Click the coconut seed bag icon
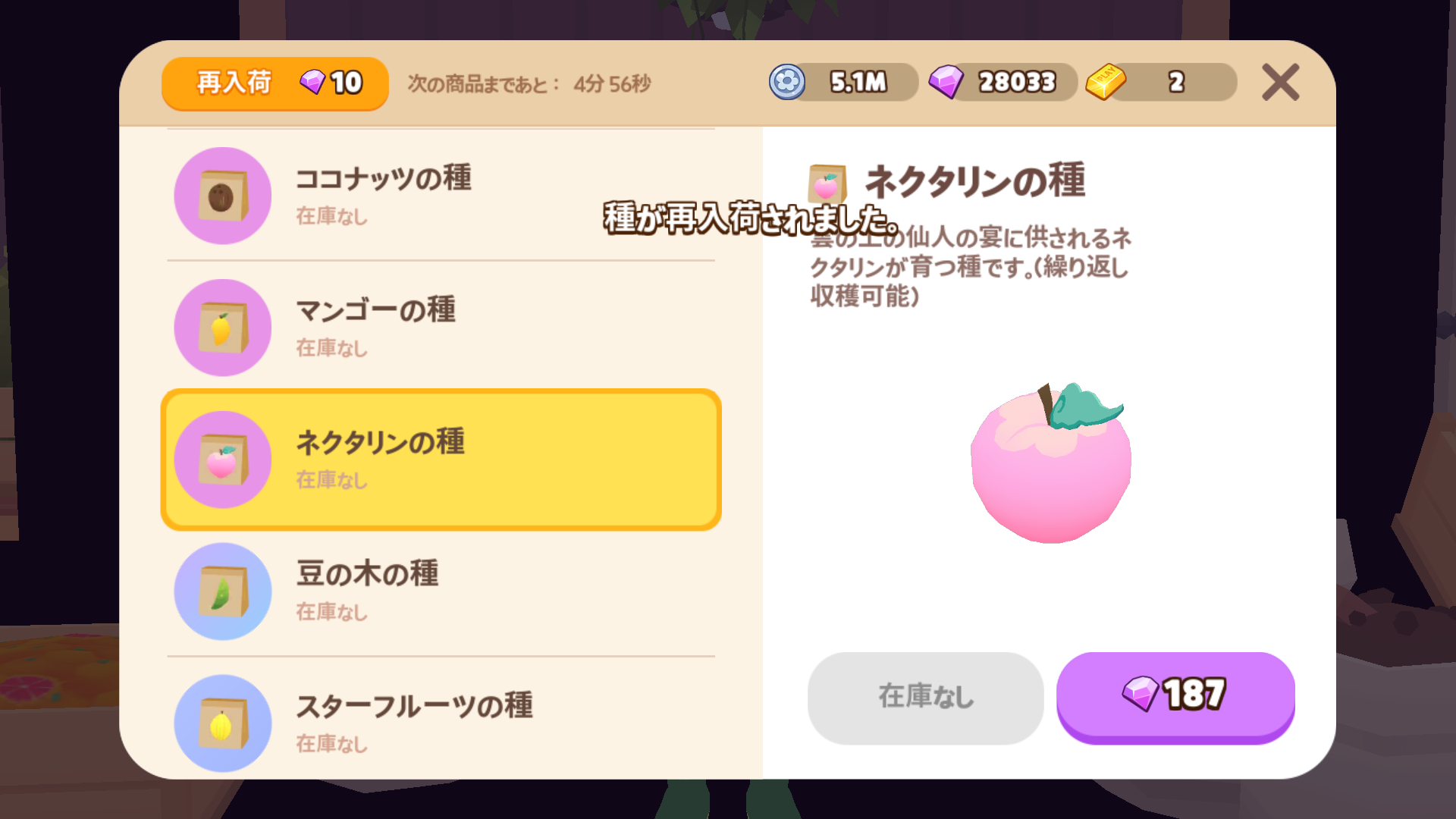Screen dimensions: 1456x819 (223, 196)
